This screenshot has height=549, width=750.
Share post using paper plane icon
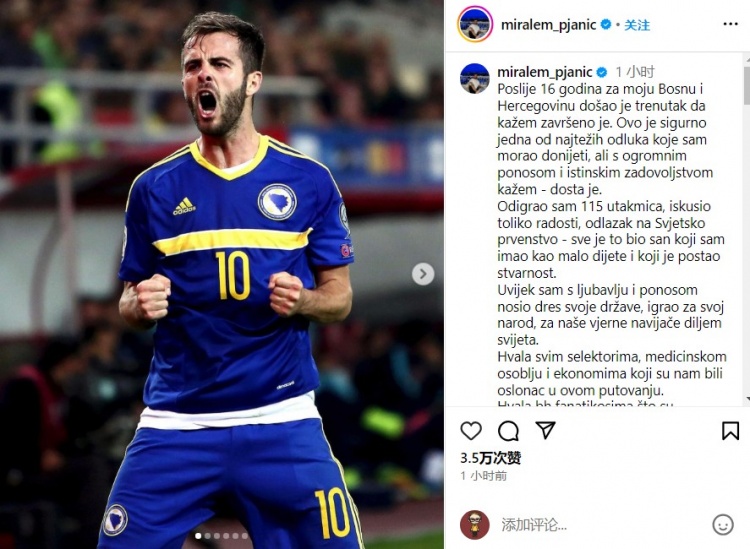[545, 430]
